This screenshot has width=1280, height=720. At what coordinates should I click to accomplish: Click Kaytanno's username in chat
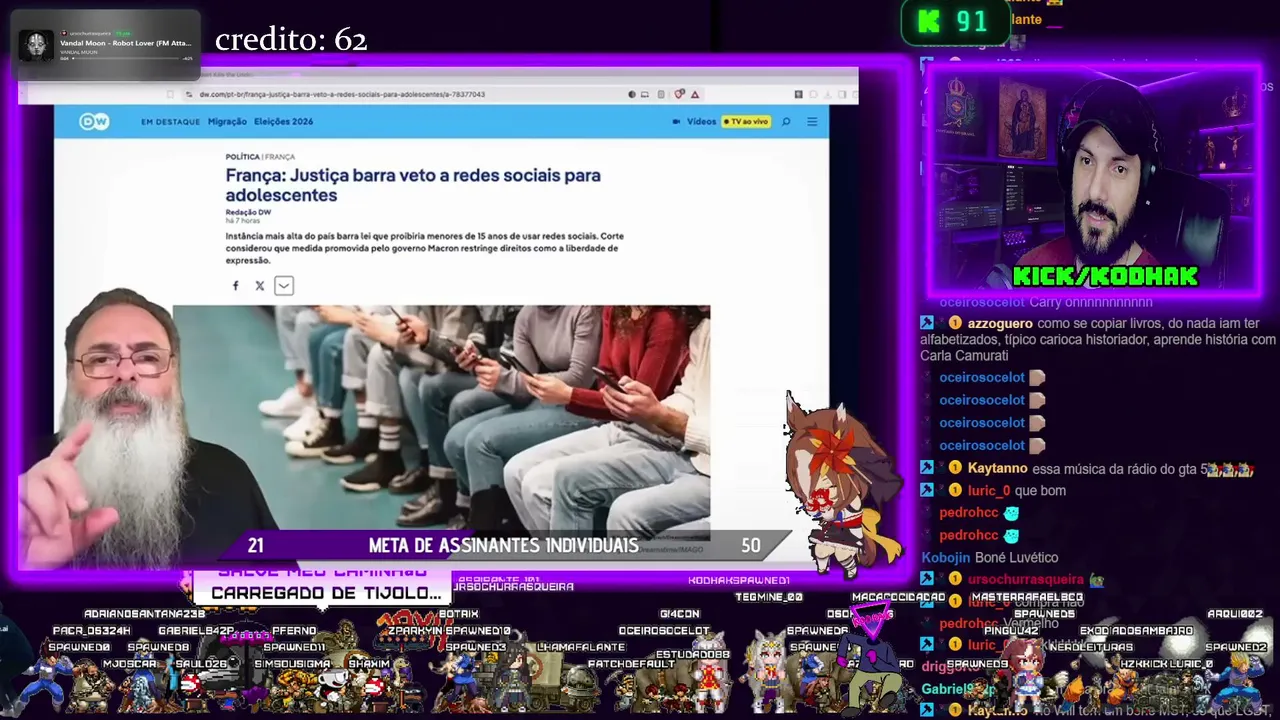pos(997,468)
